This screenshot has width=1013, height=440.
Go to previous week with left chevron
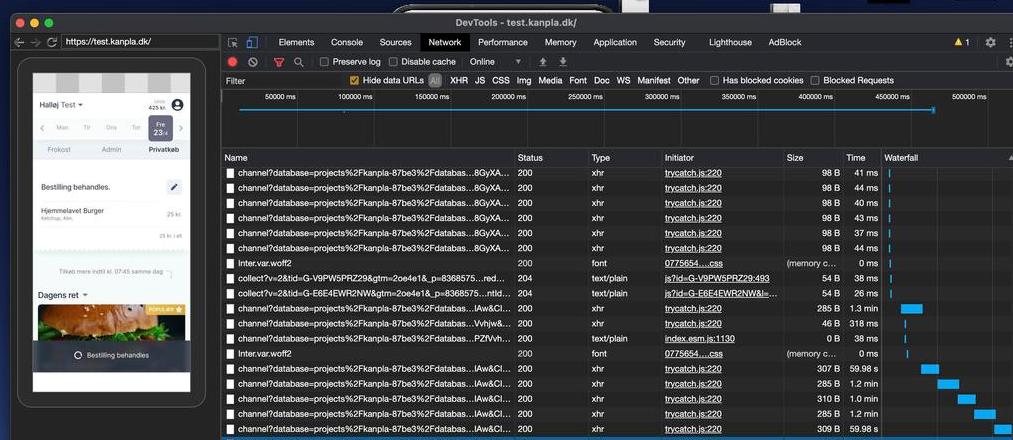click(42, 128)
